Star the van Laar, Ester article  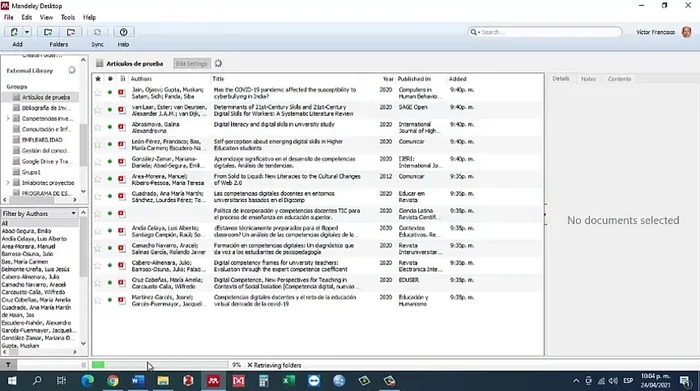click(x=98, y=110)
